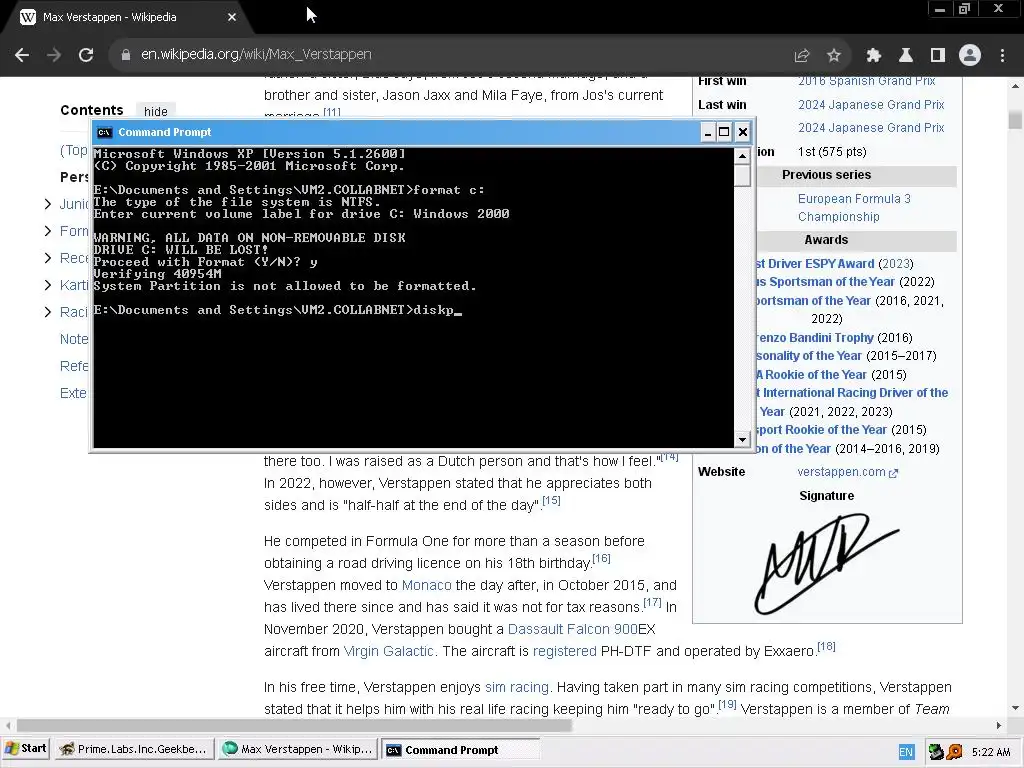Jump to citation 16 footnote
The height and width of the screenshot is (768, 1024).
pos(601,558)
